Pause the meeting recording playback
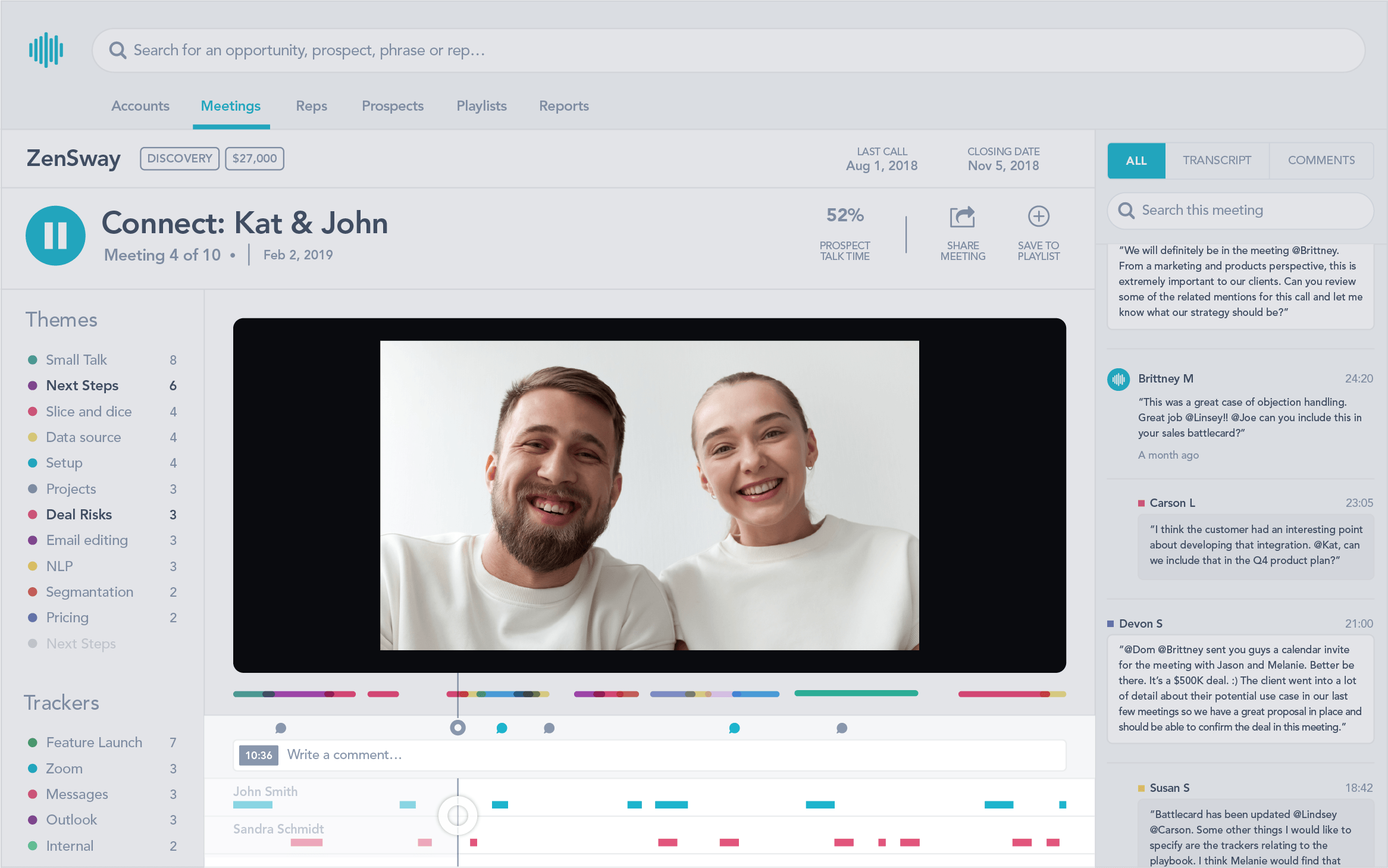The height and width of the screenshot is (868, 1388). click(55, 236)
